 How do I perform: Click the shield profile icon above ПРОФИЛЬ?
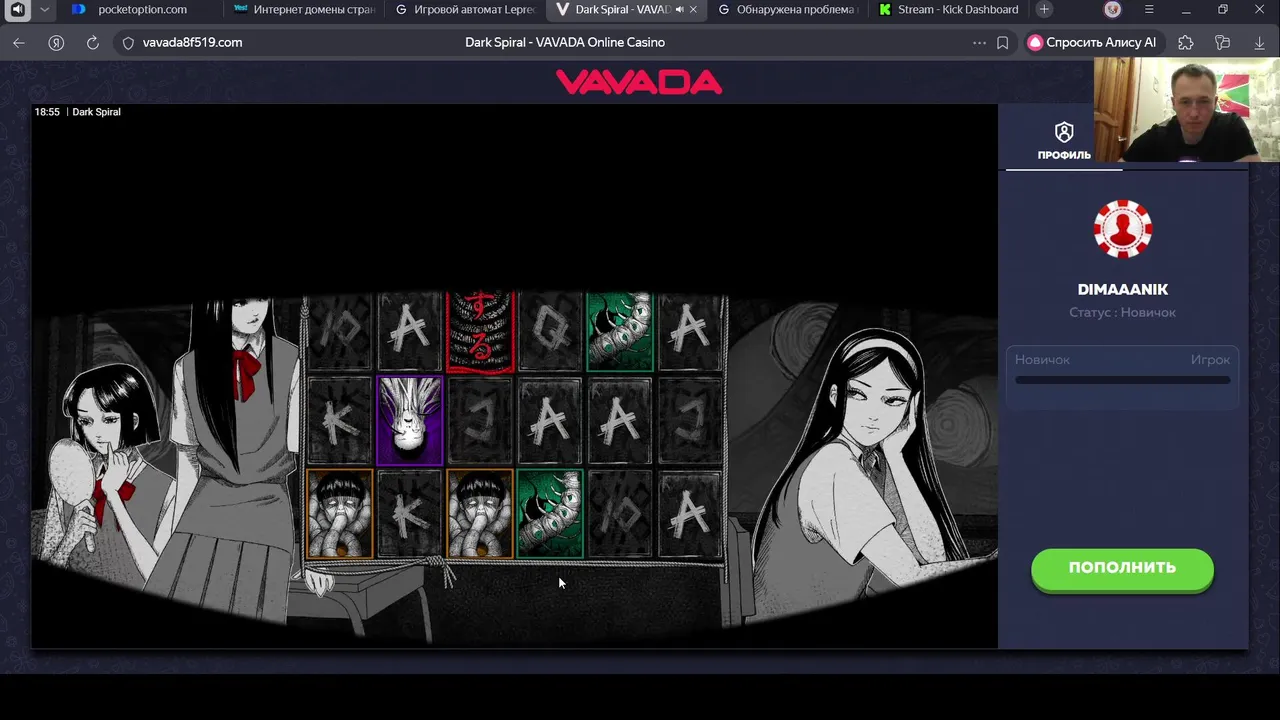click(x=1064, y=132)
